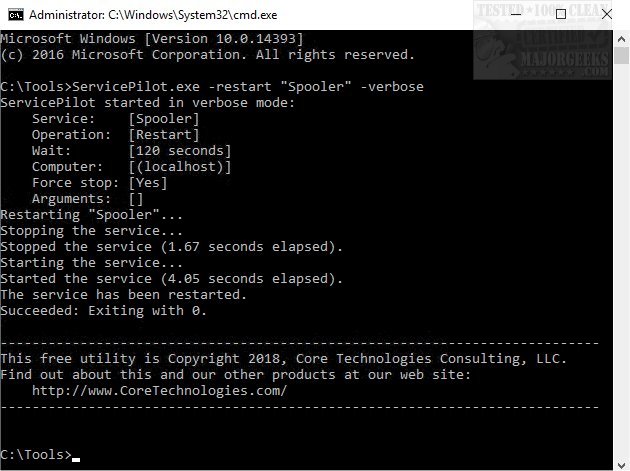Click the ServicePilot.exe -restart command line
The image size is (630, 471).
coord(212,87)
